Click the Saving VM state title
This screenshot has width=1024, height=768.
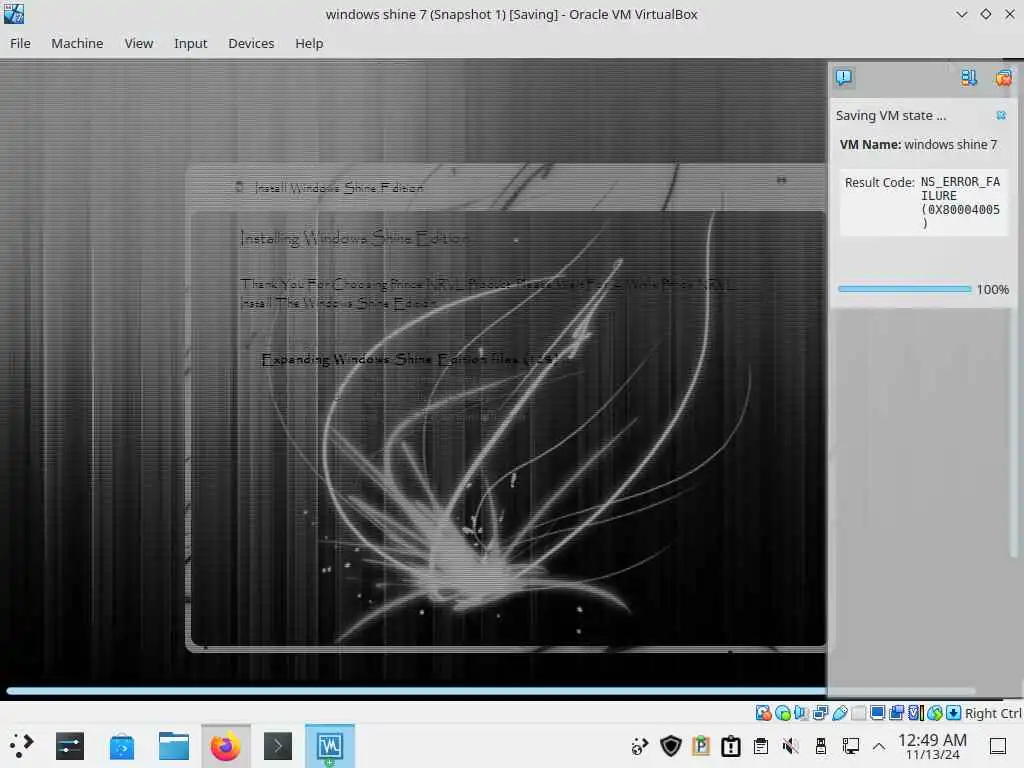pos(891,116)
